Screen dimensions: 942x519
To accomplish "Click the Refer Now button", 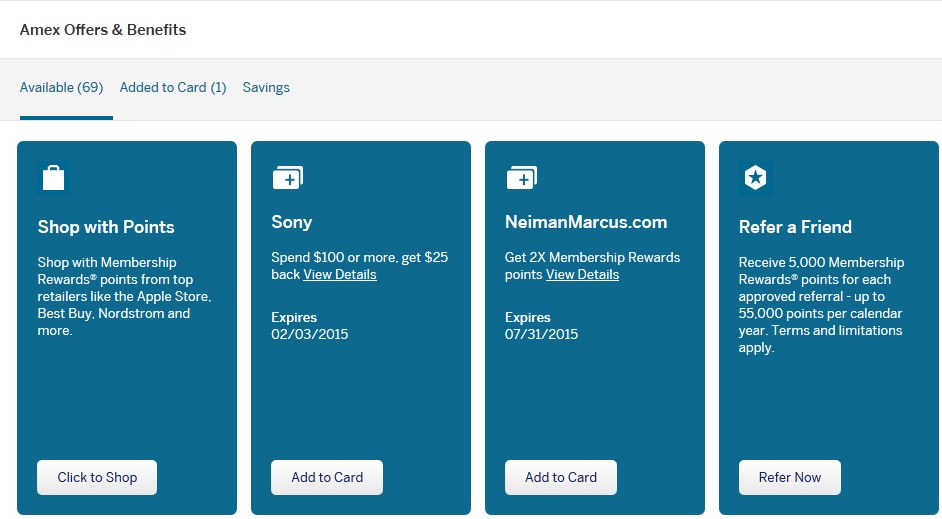I will pyautogui.click(x=790, y=477).
